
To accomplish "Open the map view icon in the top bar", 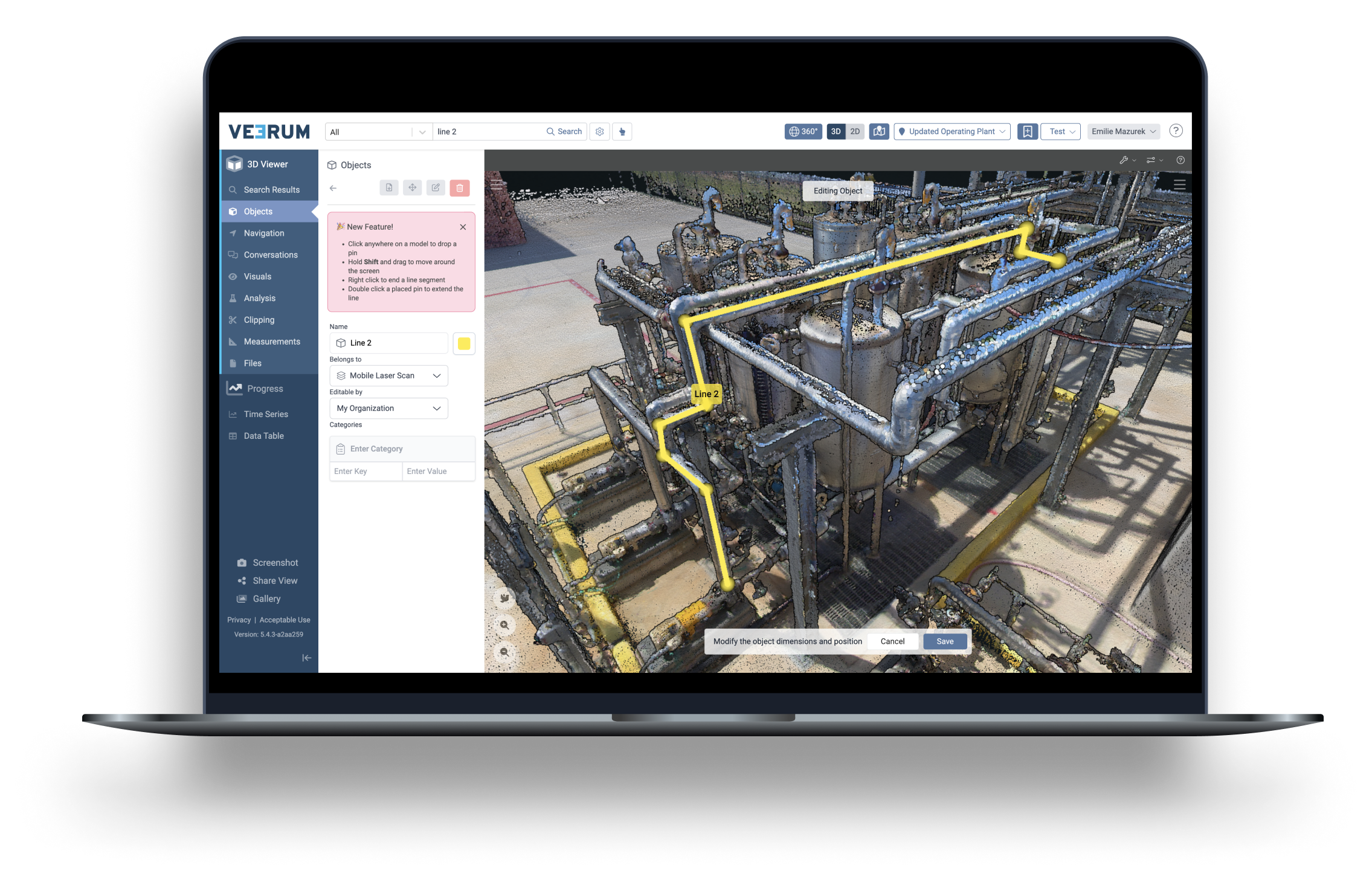I will 879,131.
